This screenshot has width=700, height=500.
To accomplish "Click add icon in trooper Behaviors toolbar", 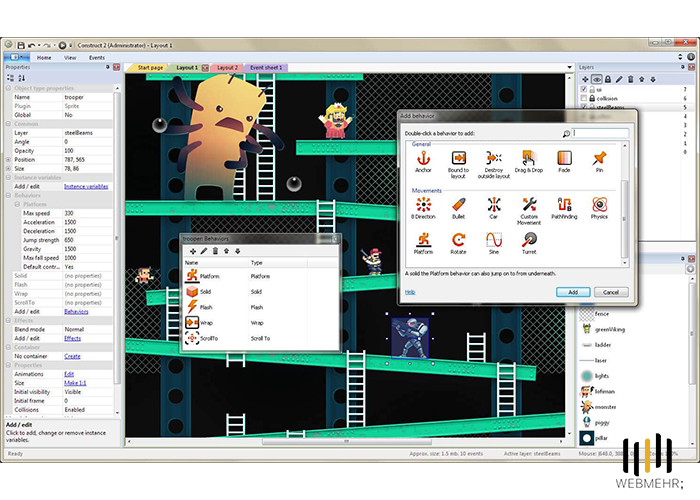I will pyautogui.click(x=193, y=251).
